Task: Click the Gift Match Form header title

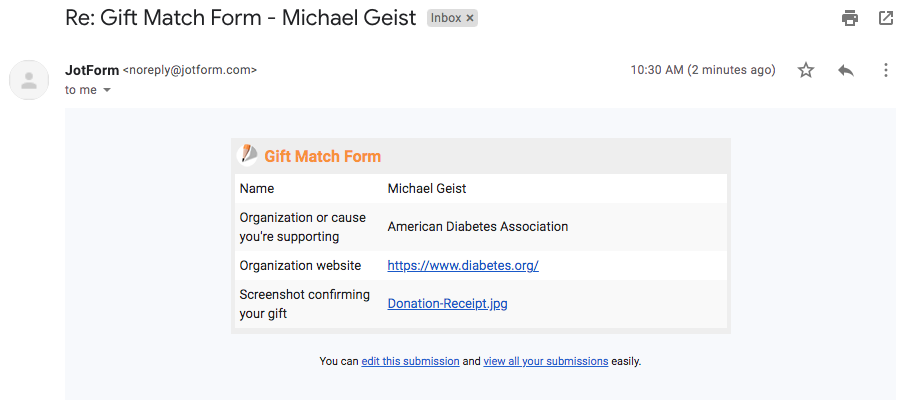Action: coord(322,156)
